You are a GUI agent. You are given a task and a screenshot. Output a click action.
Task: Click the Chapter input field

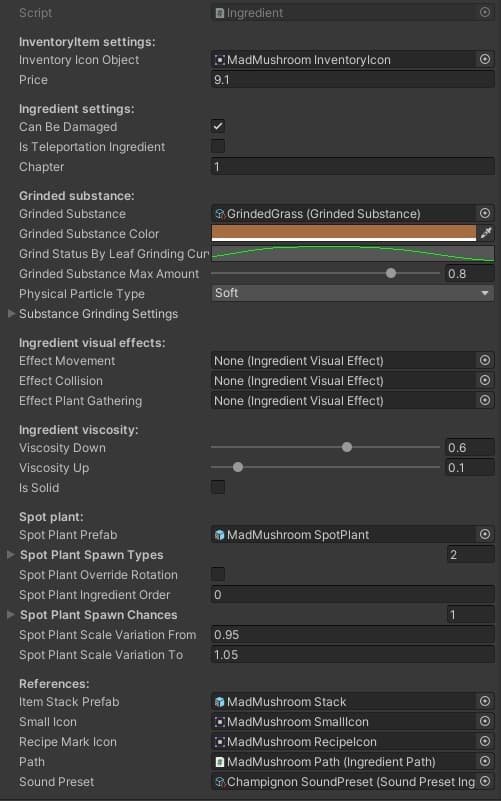352,167
